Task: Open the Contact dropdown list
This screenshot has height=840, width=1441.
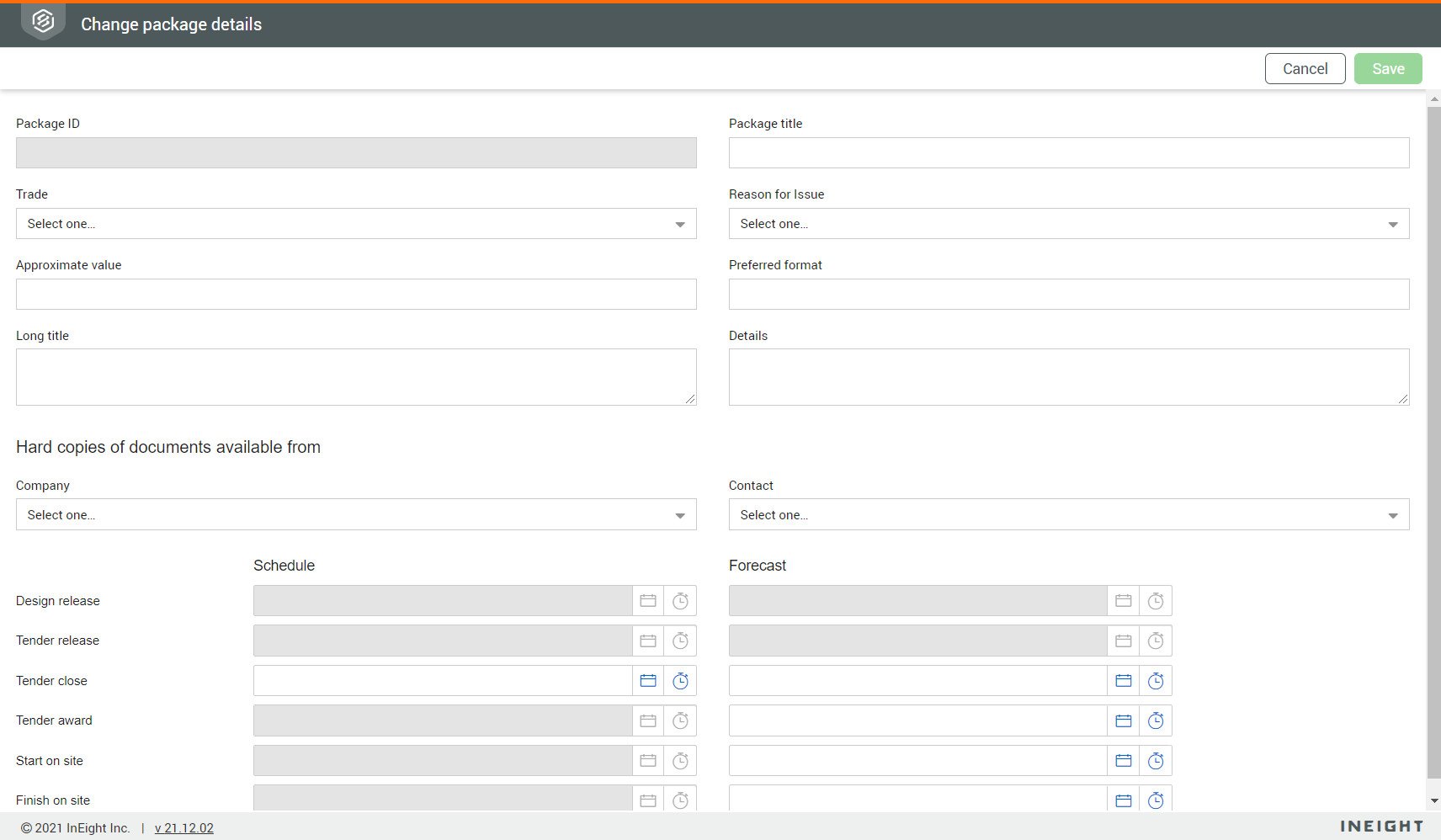Action: tap(1068, 515)
